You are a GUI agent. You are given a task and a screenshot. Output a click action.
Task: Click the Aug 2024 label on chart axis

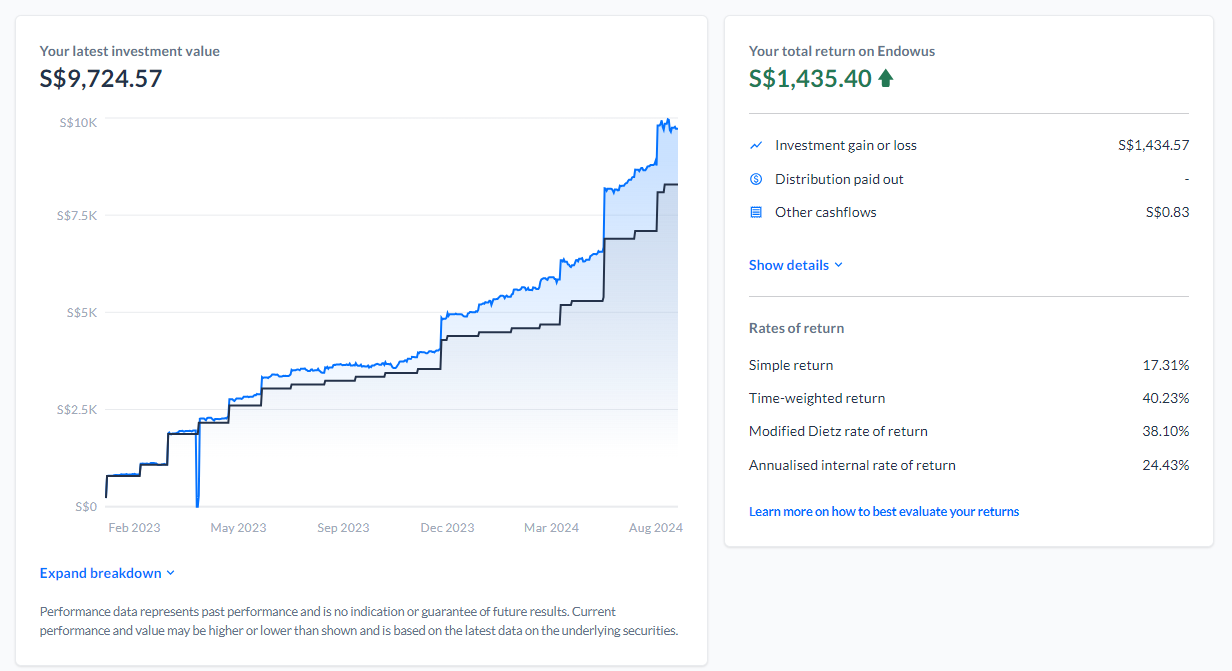click(655, 527)
